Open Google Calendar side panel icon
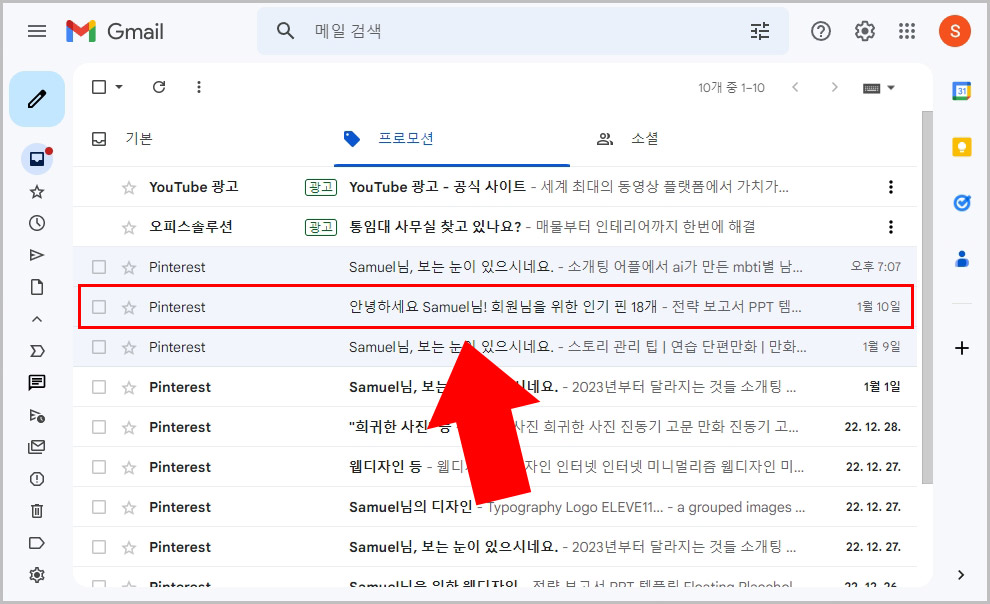Viewport: 990px width, 604px height. 962,91
